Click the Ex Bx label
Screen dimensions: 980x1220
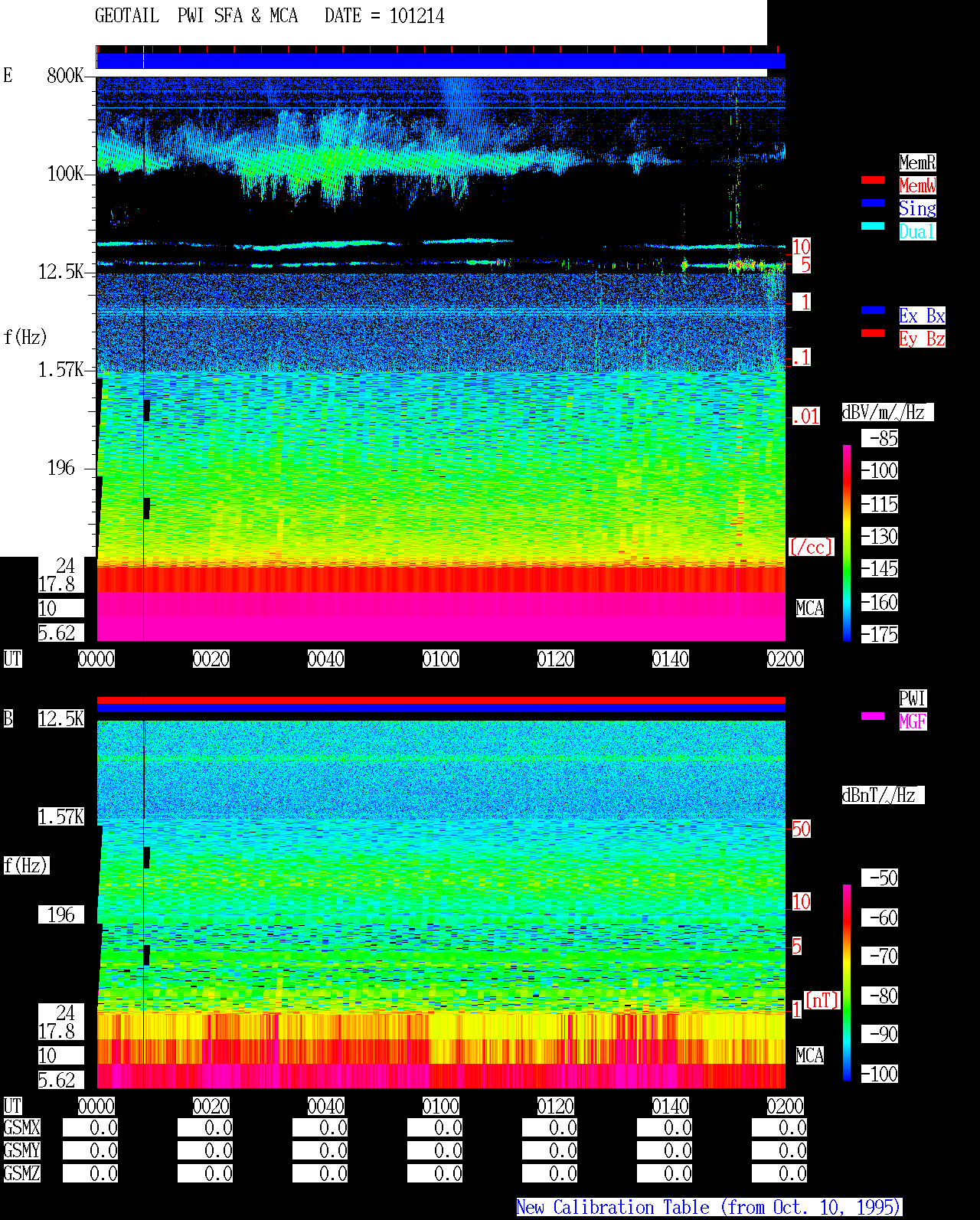click(x=922, y=316)
